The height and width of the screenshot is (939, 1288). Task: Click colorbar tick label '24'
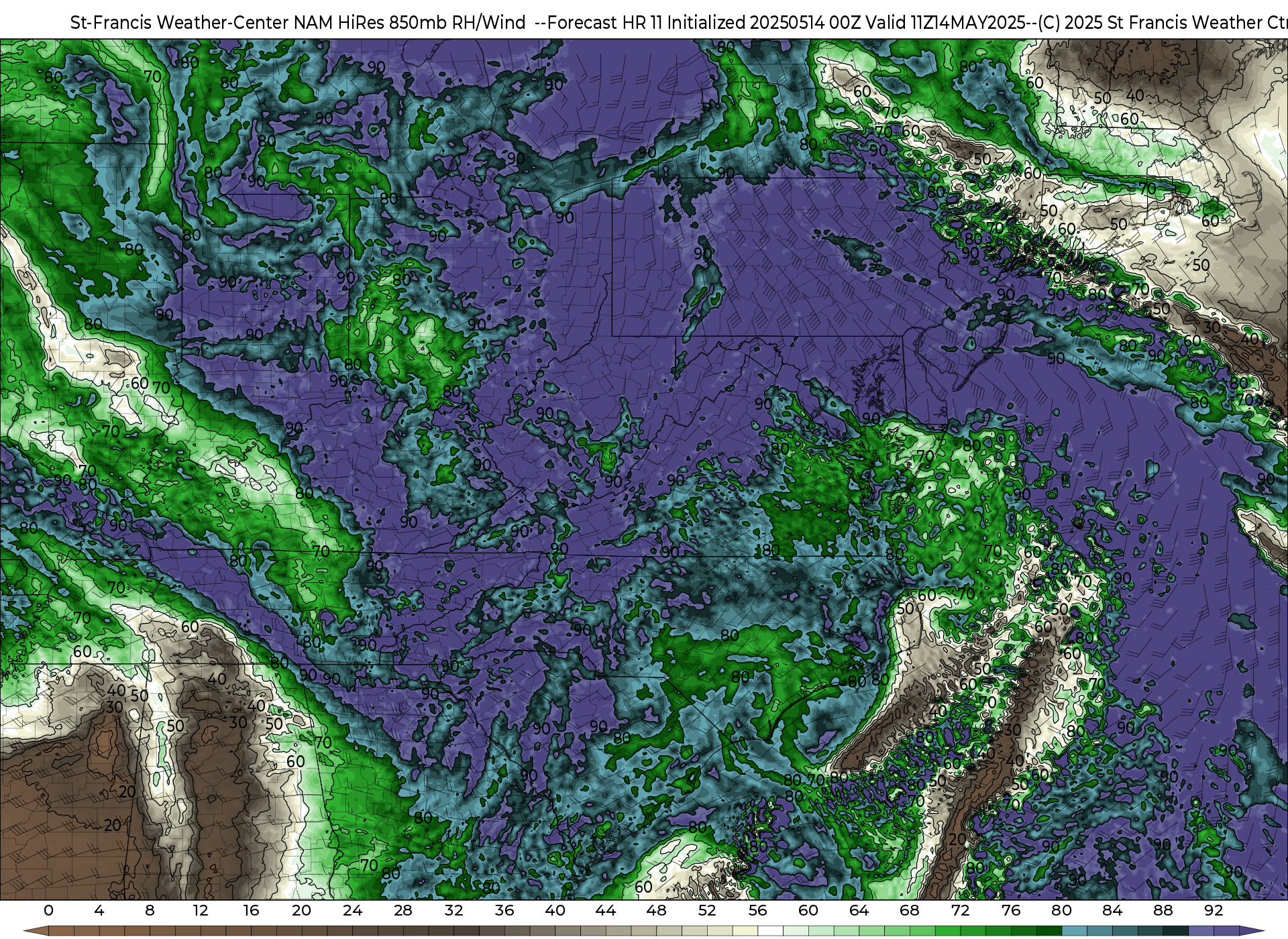pyautogui.click(x=352, y=911)
